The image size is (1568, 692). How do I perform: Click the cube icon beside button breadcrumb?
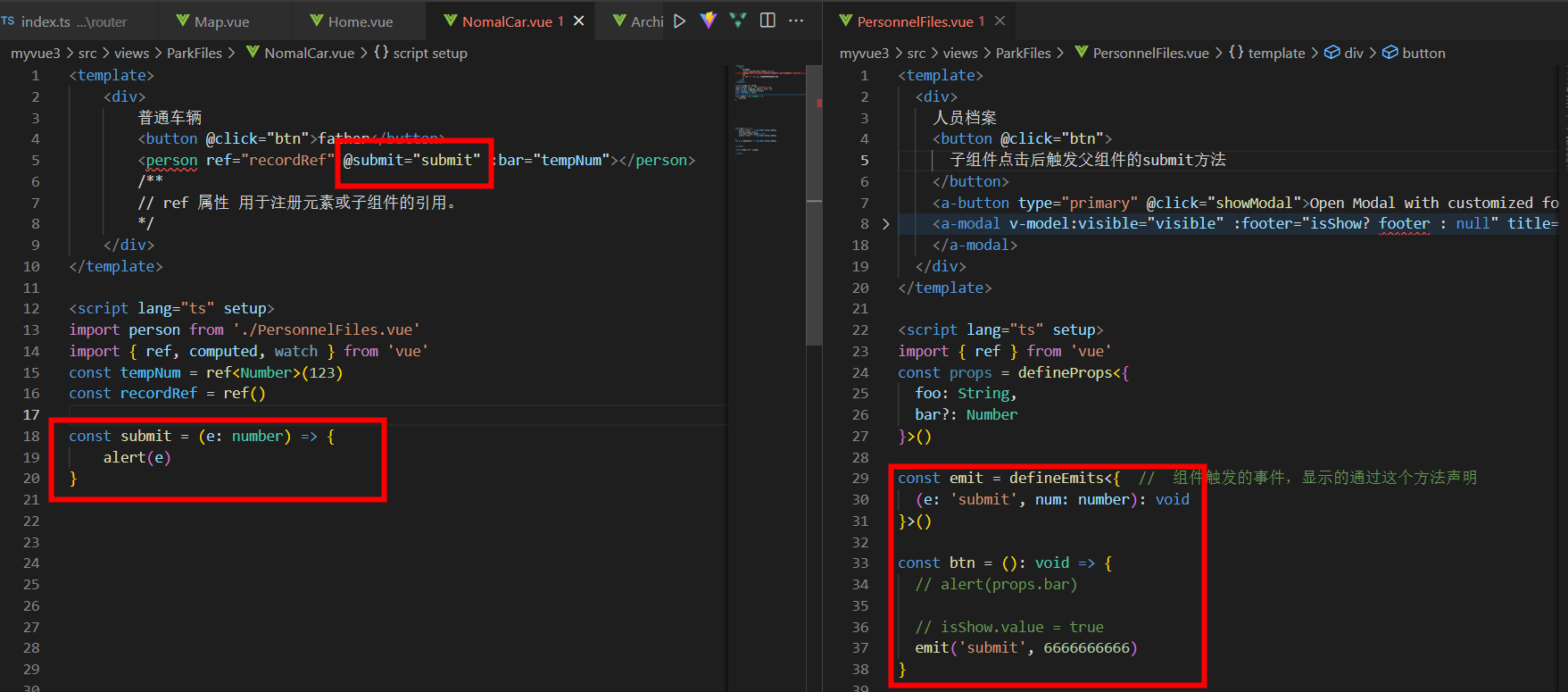tap(1390, 53)
